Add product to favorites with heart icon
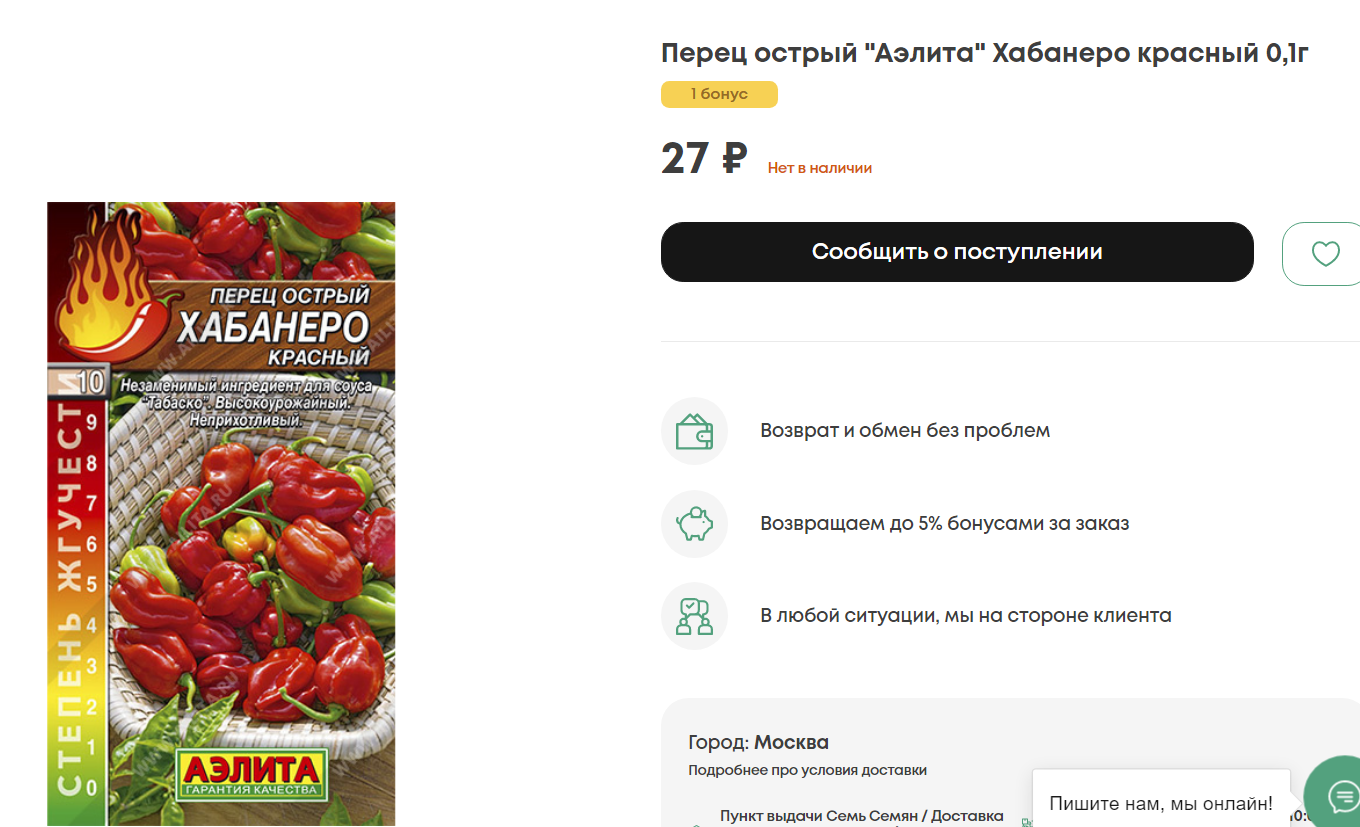Image resolution: width=1360 pixels, height=827 pixels. [1324, 254]
